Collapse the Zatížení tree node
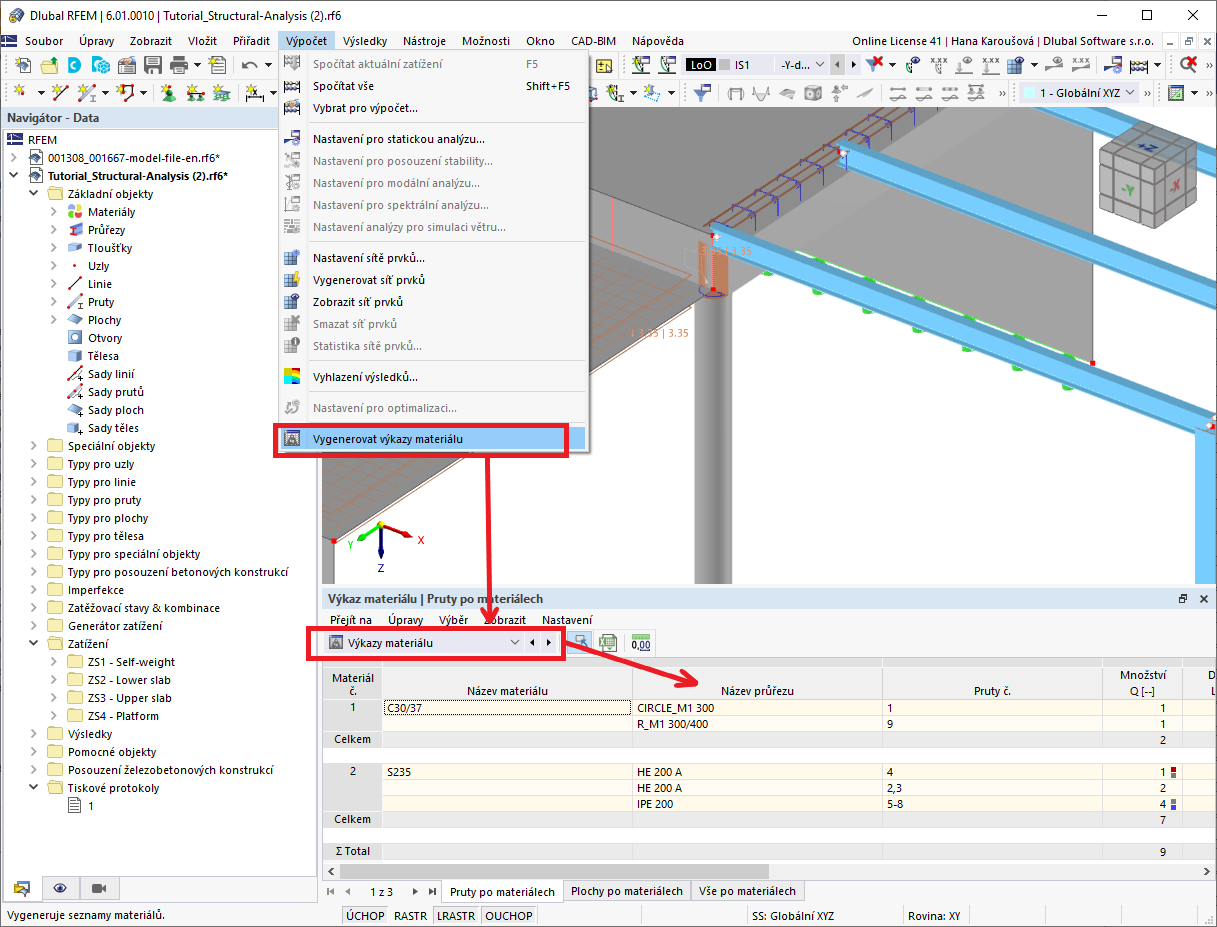Image resolution: width=1217 pixels, height=927 pixels. (x=33, y=643)
